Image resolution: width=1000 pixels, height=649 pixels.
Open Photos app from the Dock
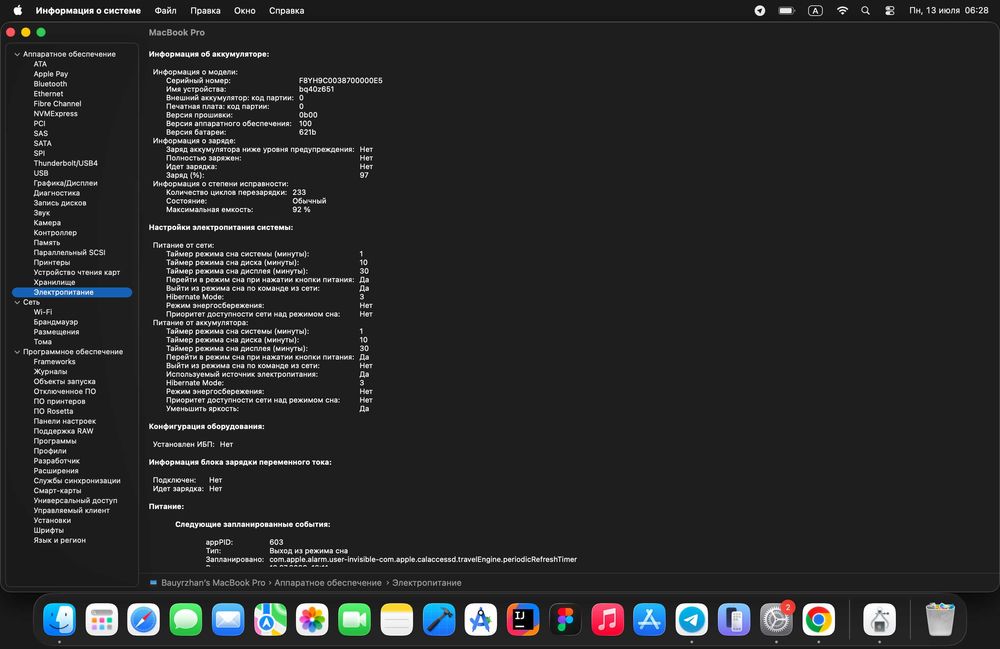(x=312, y=619)
